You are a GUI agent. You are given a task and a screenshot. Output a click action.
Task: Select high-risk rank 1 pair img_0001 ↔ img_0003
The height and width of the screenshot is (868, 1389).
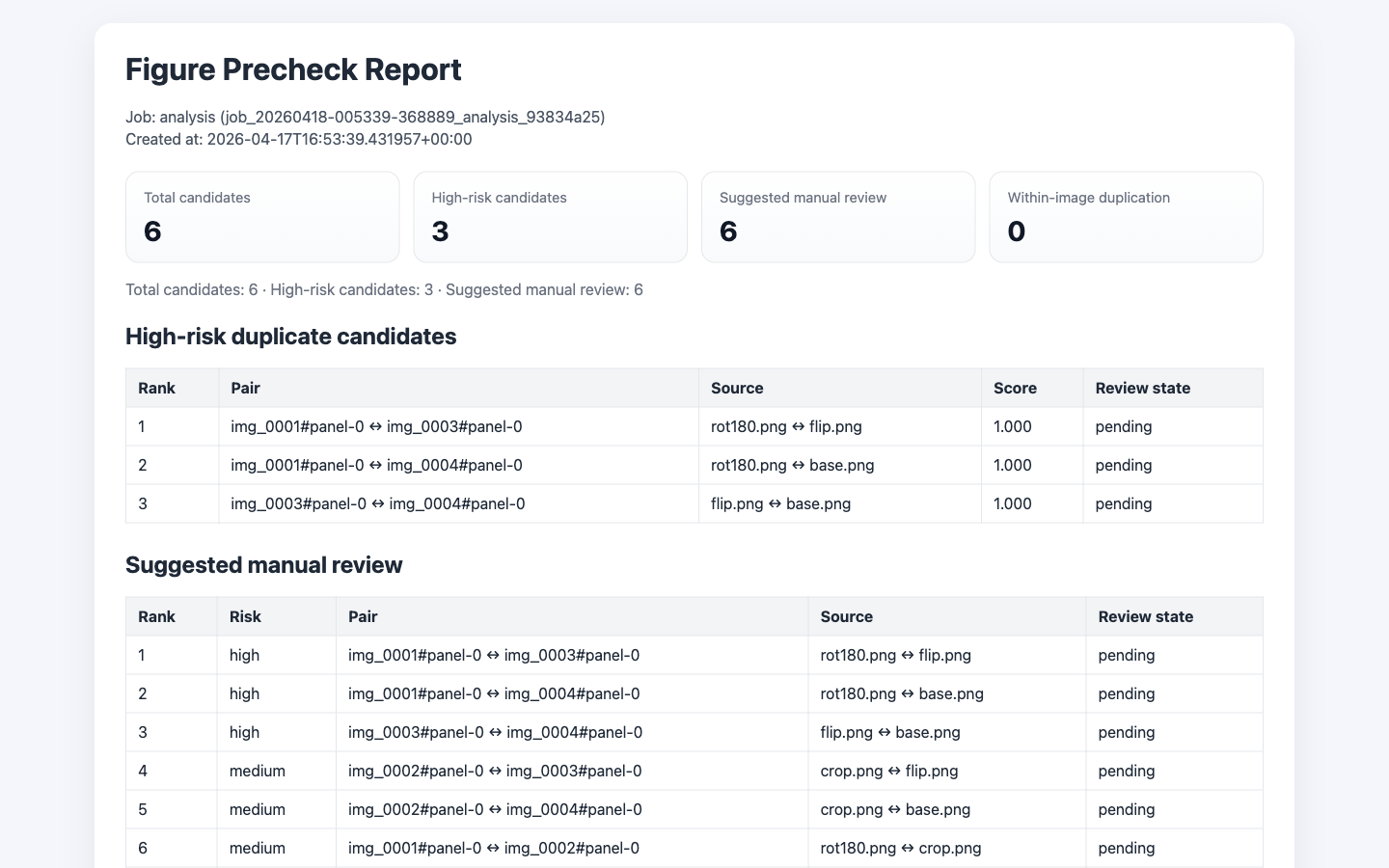tap(376, 426)
